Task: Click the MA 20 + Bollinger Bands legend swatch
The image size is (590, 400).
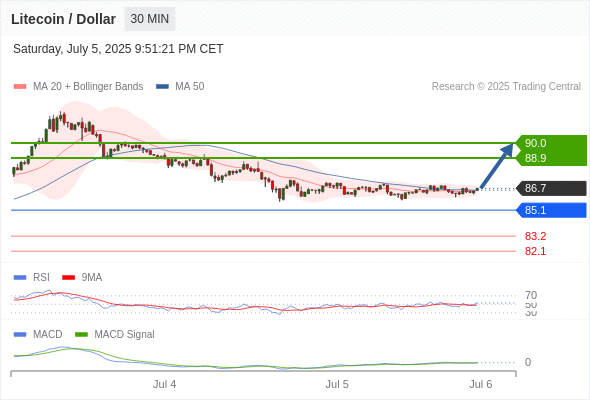Action: click(20, 87)
